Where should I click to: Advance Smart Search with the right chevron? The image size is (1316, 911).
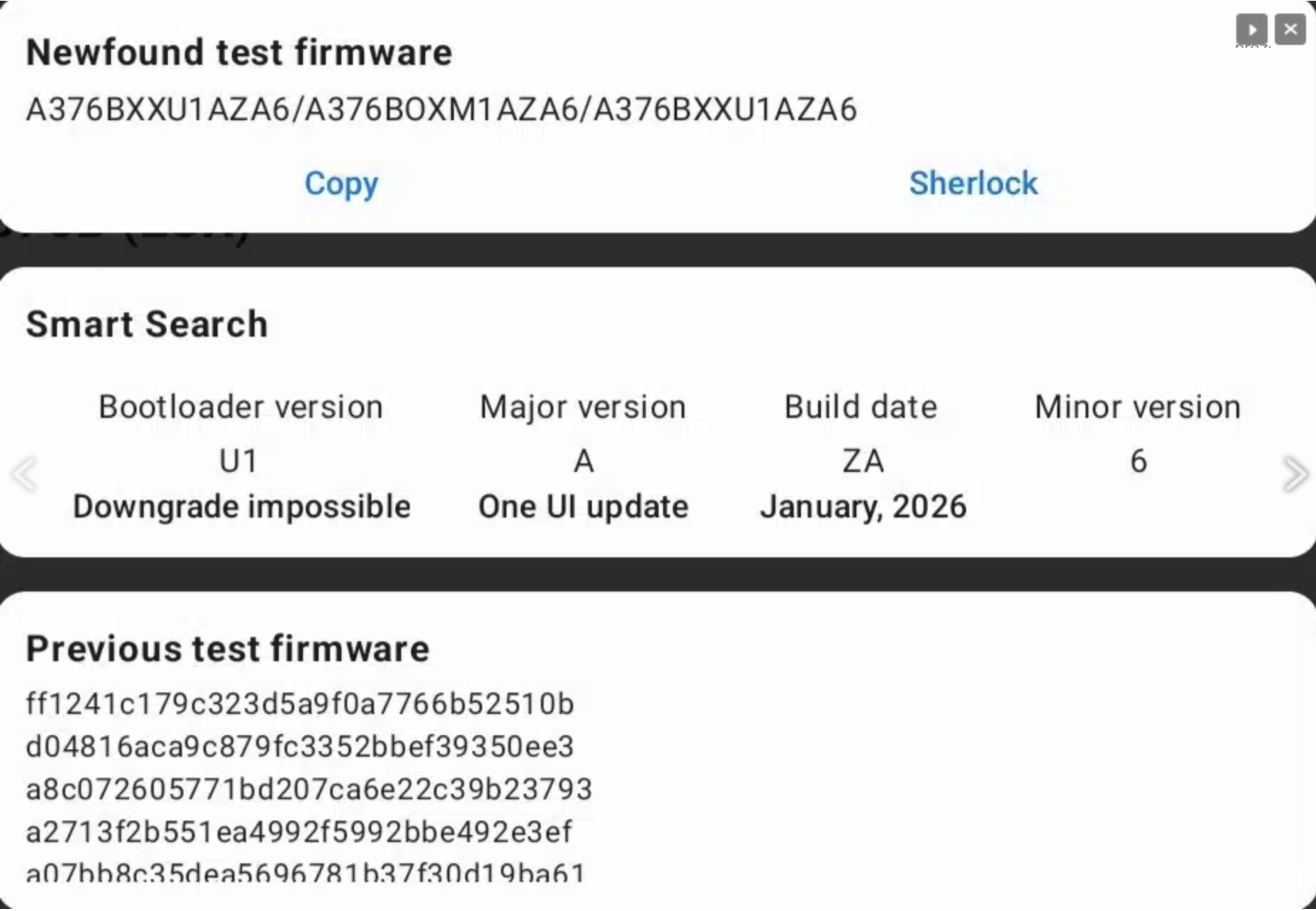click(x=1295, y=474)
